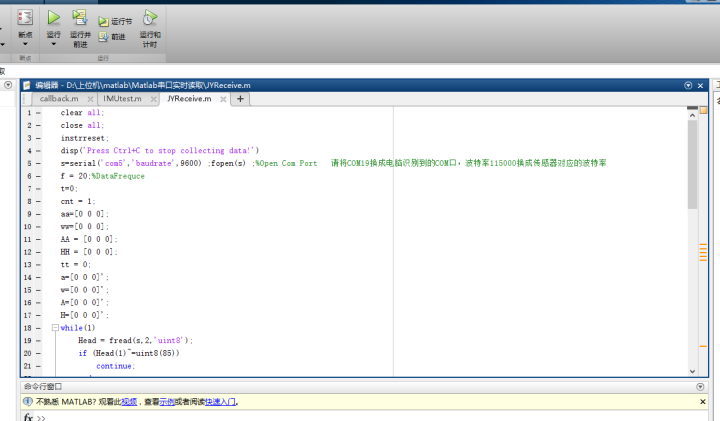The image size is (720, 421).
Task: Click the editor vertical scrollbar thumb
Action: [x=692, y=164]
